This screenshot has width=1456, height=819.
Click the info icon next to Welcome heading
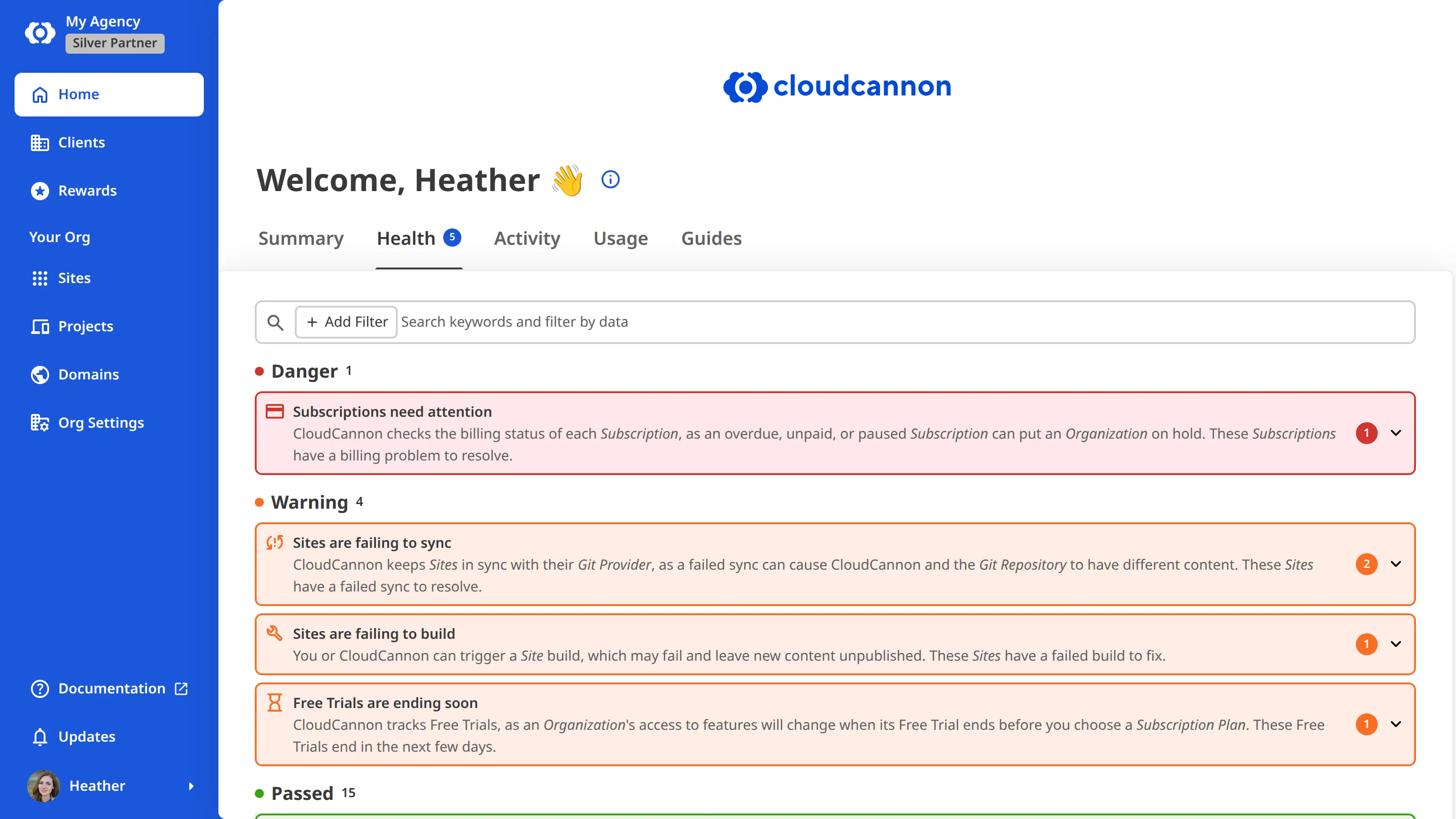610,180
